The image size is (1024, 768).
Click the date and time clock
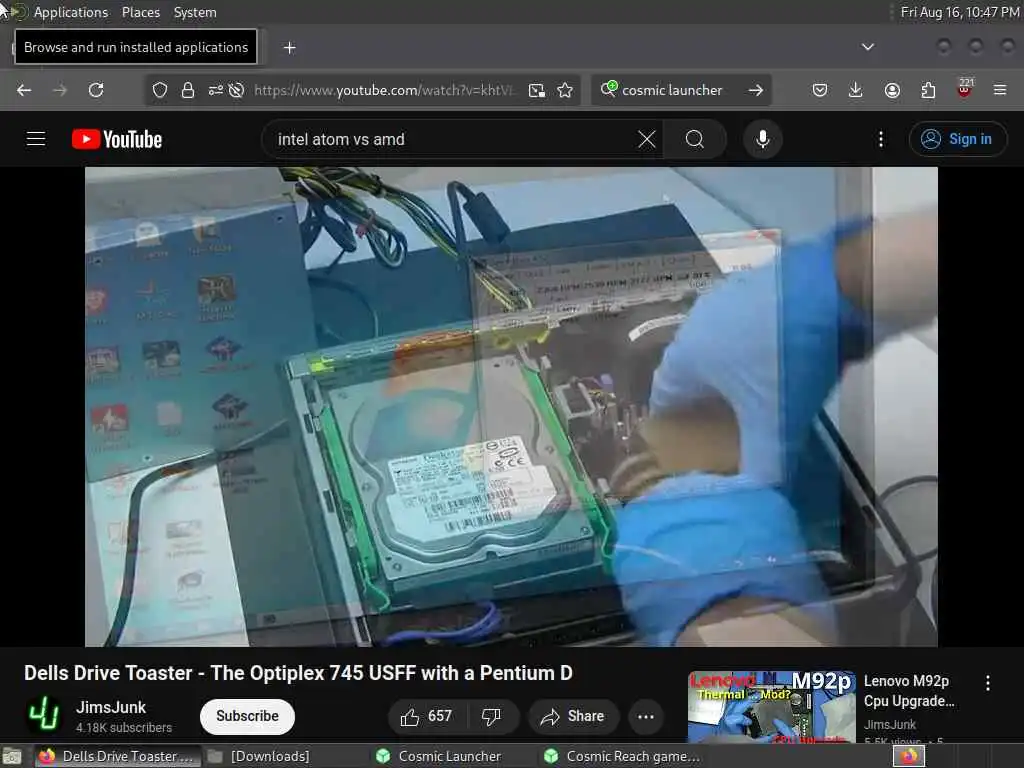point(959,12)
